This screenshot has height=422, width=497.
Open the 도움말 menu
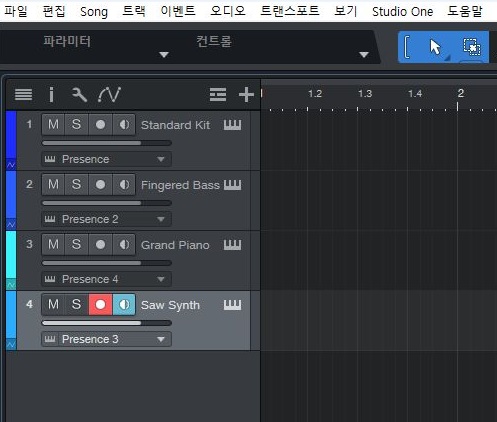[465, 11]
